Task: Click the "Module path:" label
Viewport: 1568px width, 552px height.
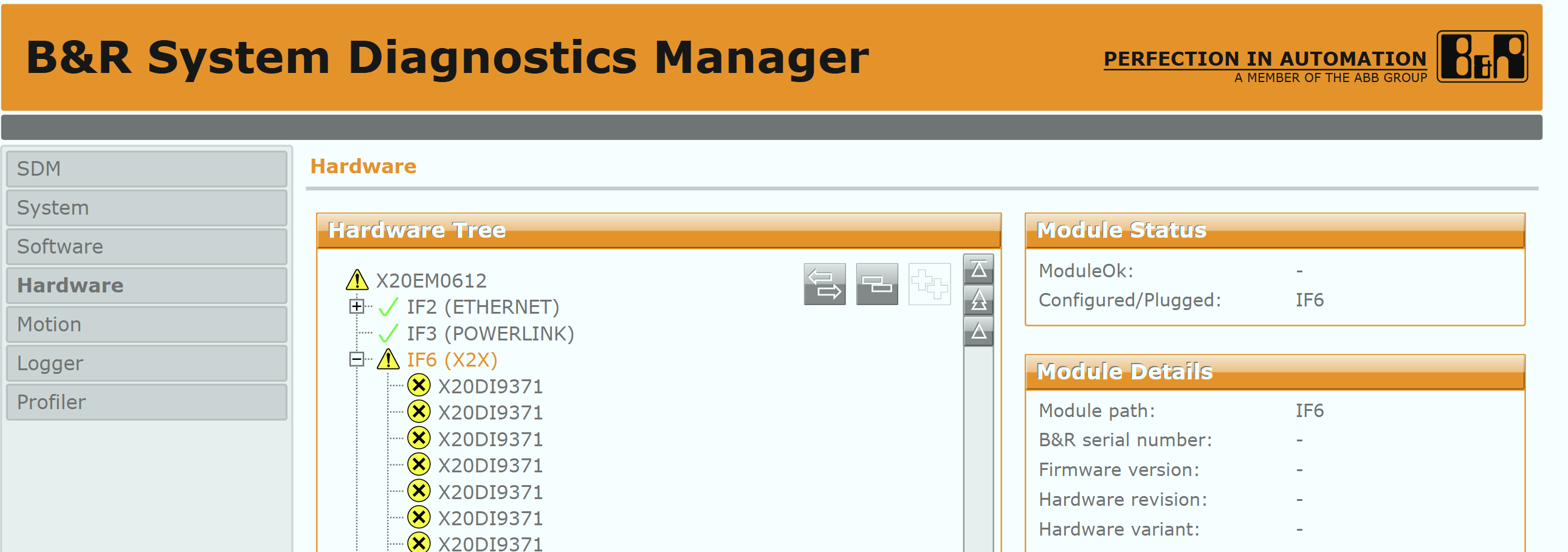Action: tap(1096, 411)
